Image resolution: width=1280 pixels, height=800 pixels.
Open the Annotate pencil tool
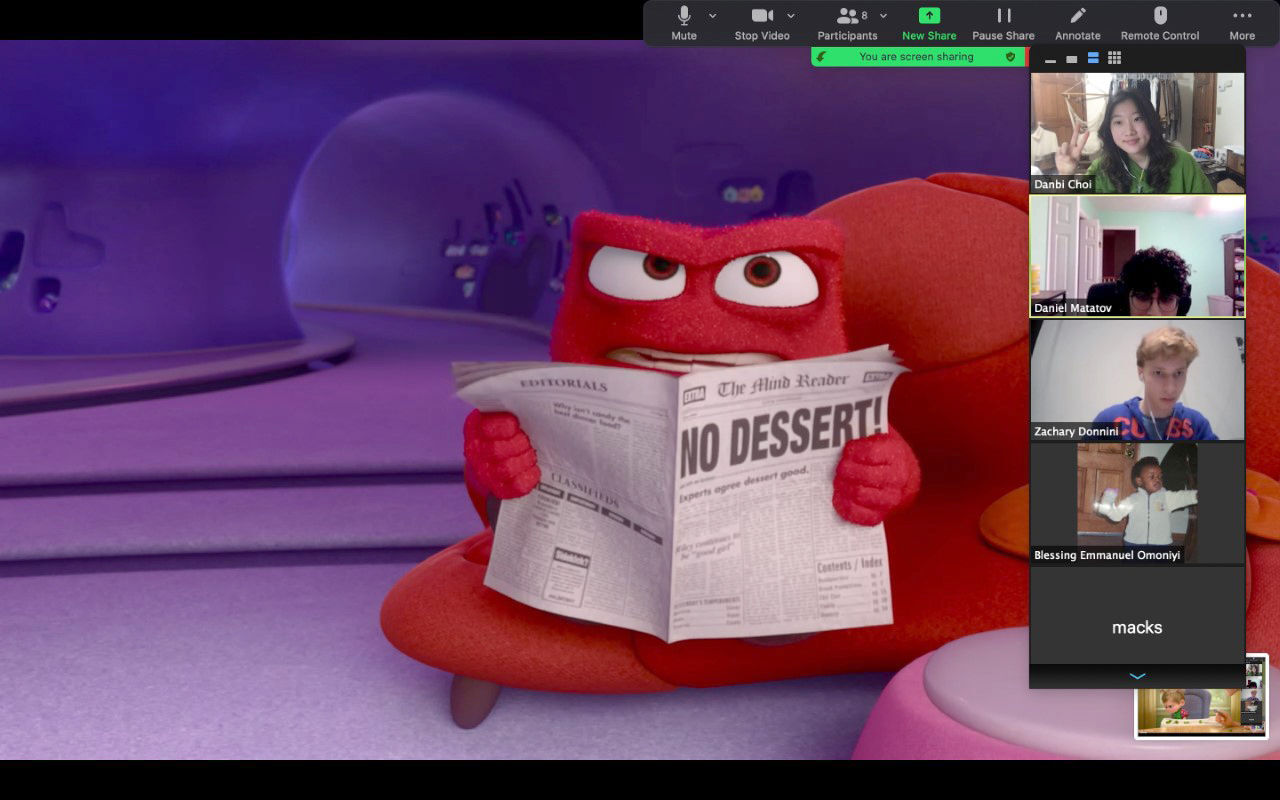1078,23
